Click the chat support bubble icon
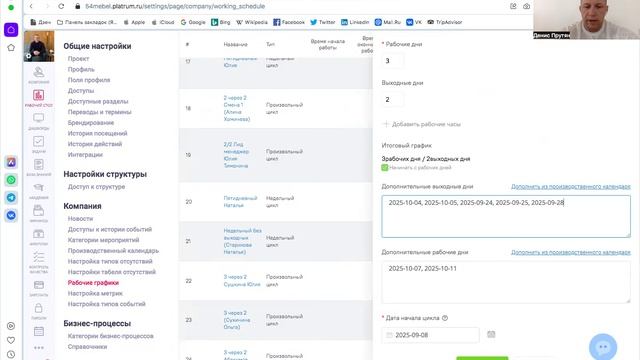 click(x=603, y=347)
